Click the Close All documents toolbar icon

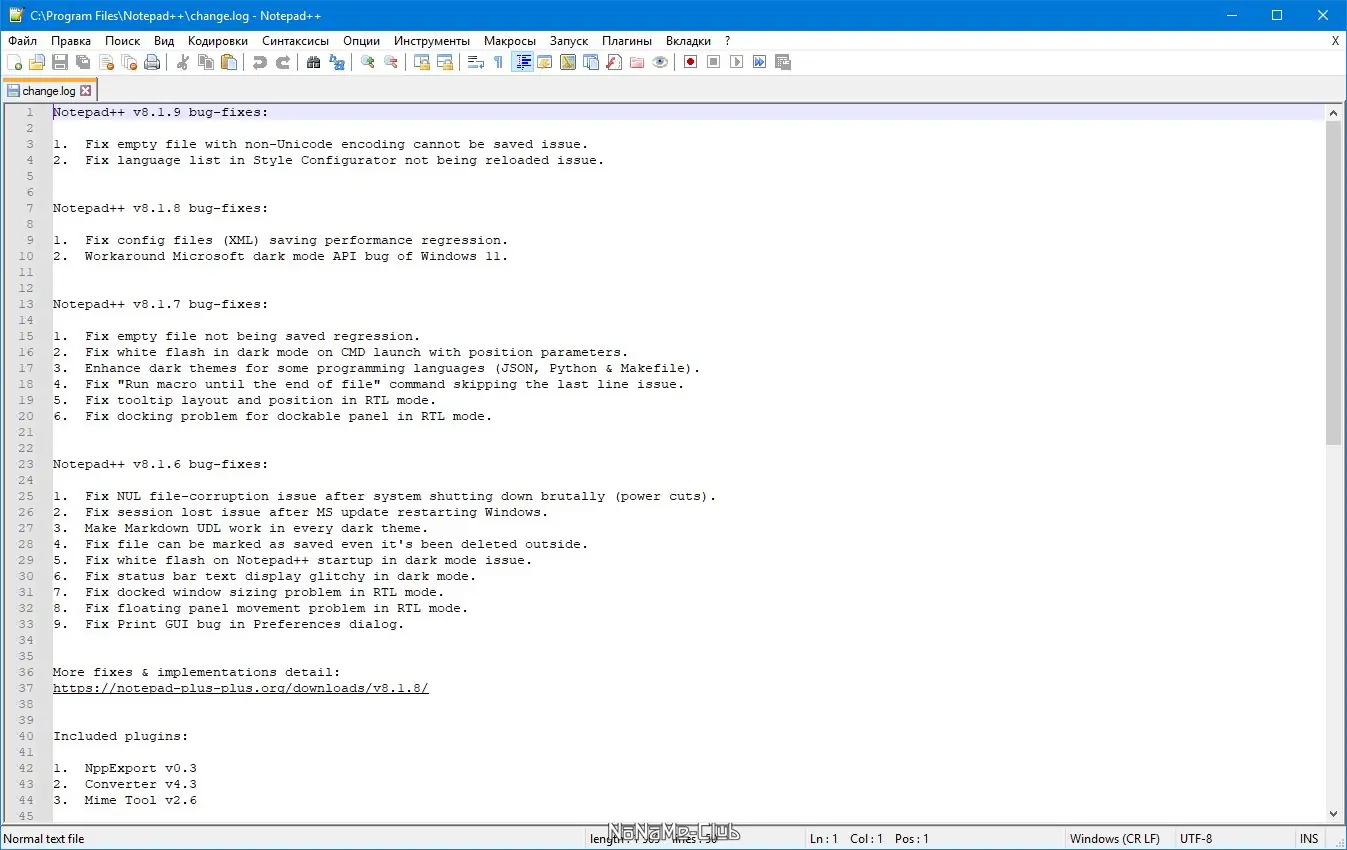click(129, 62)
